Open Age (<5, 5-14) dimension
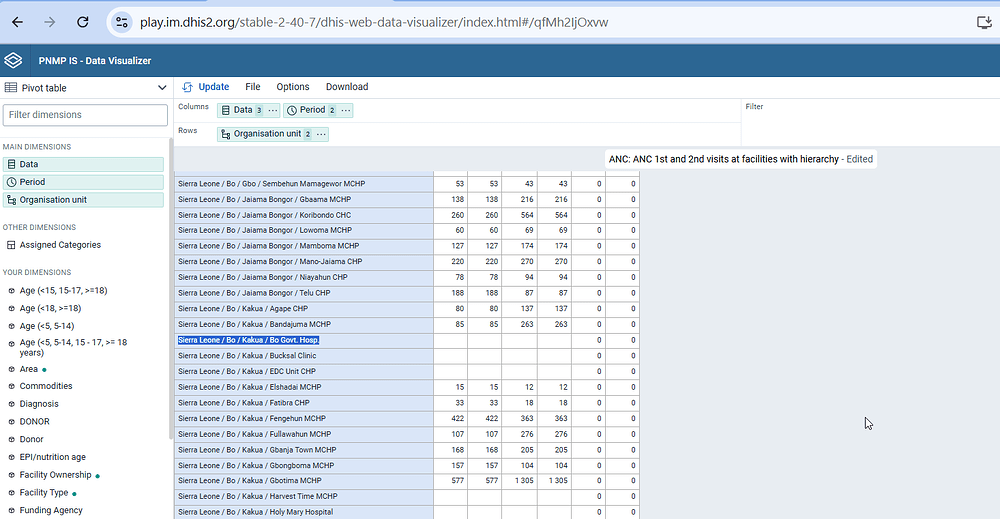 click(47, 326)
